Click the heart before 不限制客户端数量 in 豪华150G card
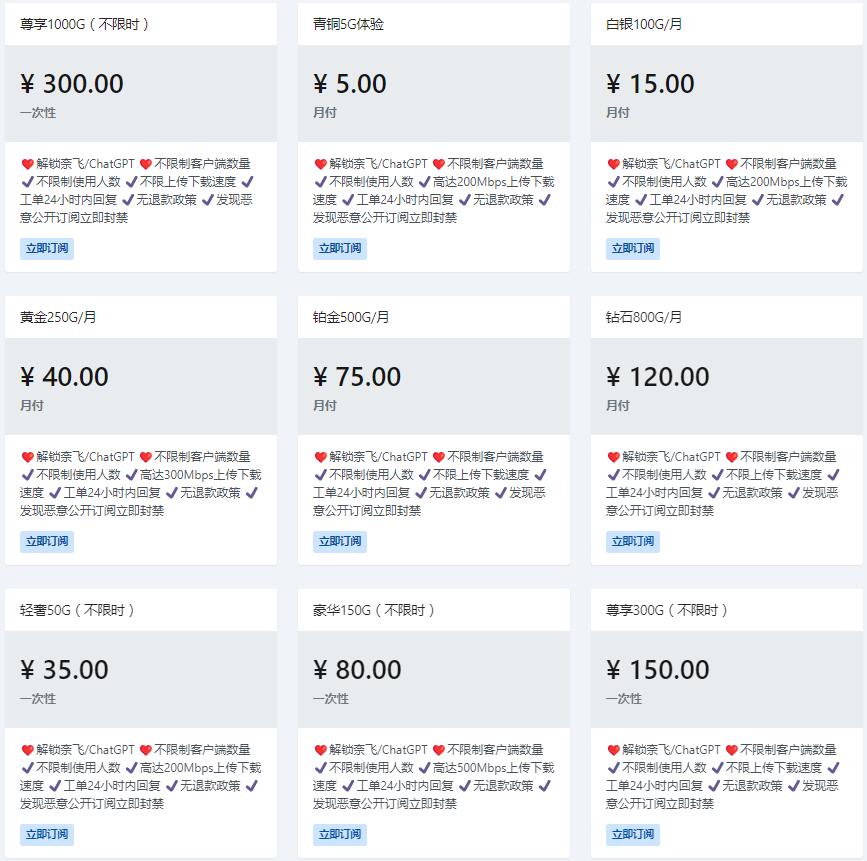This screenshot has width=867, height=861. point(438,750)
